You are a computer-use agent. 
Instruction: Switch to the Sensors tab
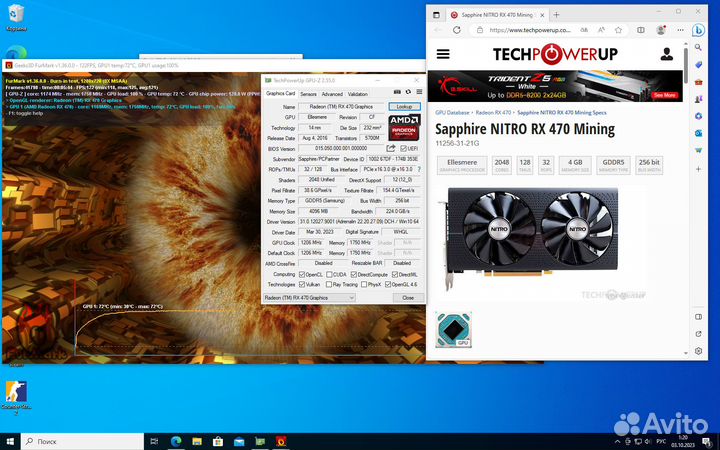coord(308,94)
